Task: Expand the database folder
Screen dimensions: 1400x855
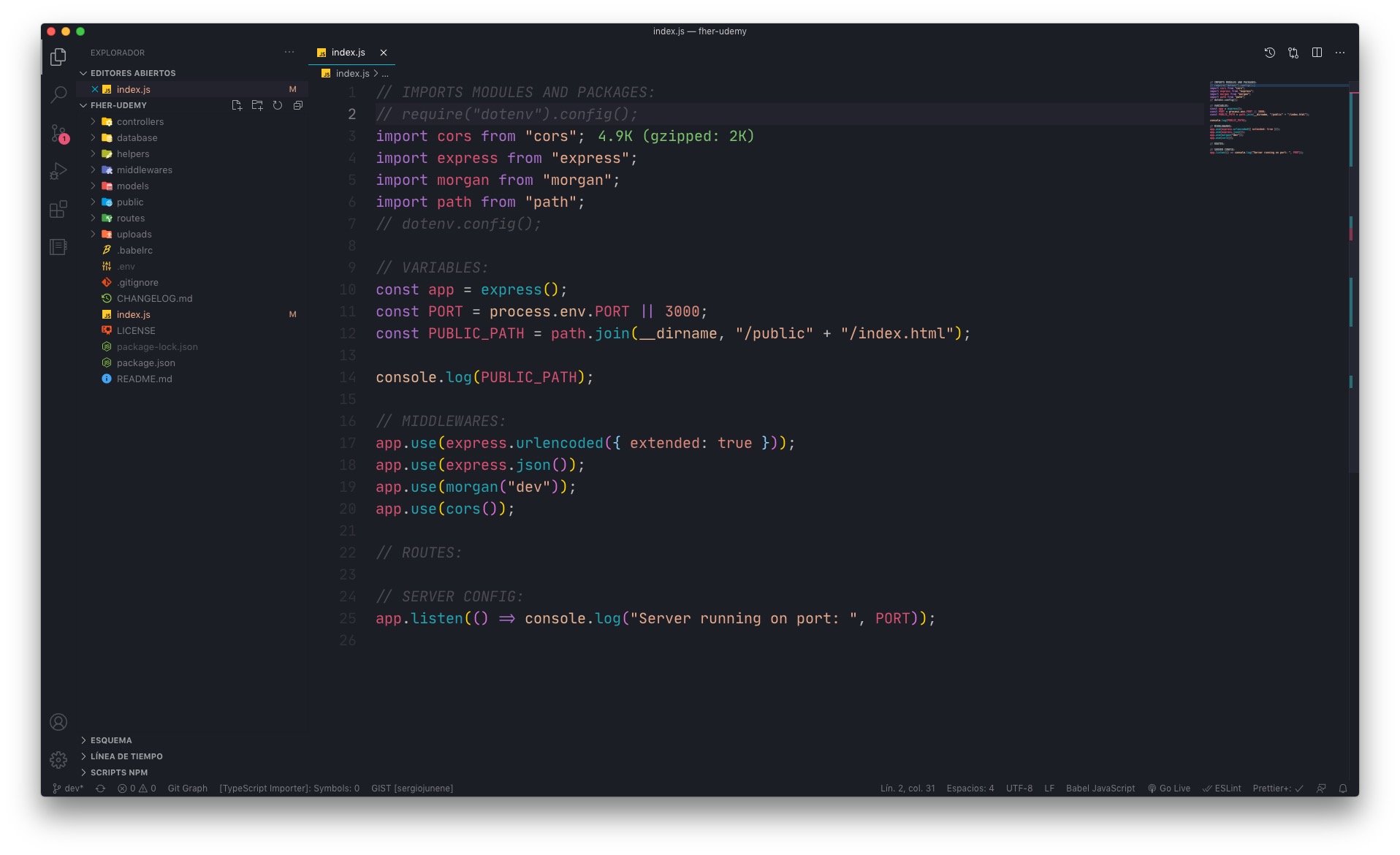Action: pos(193,138)
